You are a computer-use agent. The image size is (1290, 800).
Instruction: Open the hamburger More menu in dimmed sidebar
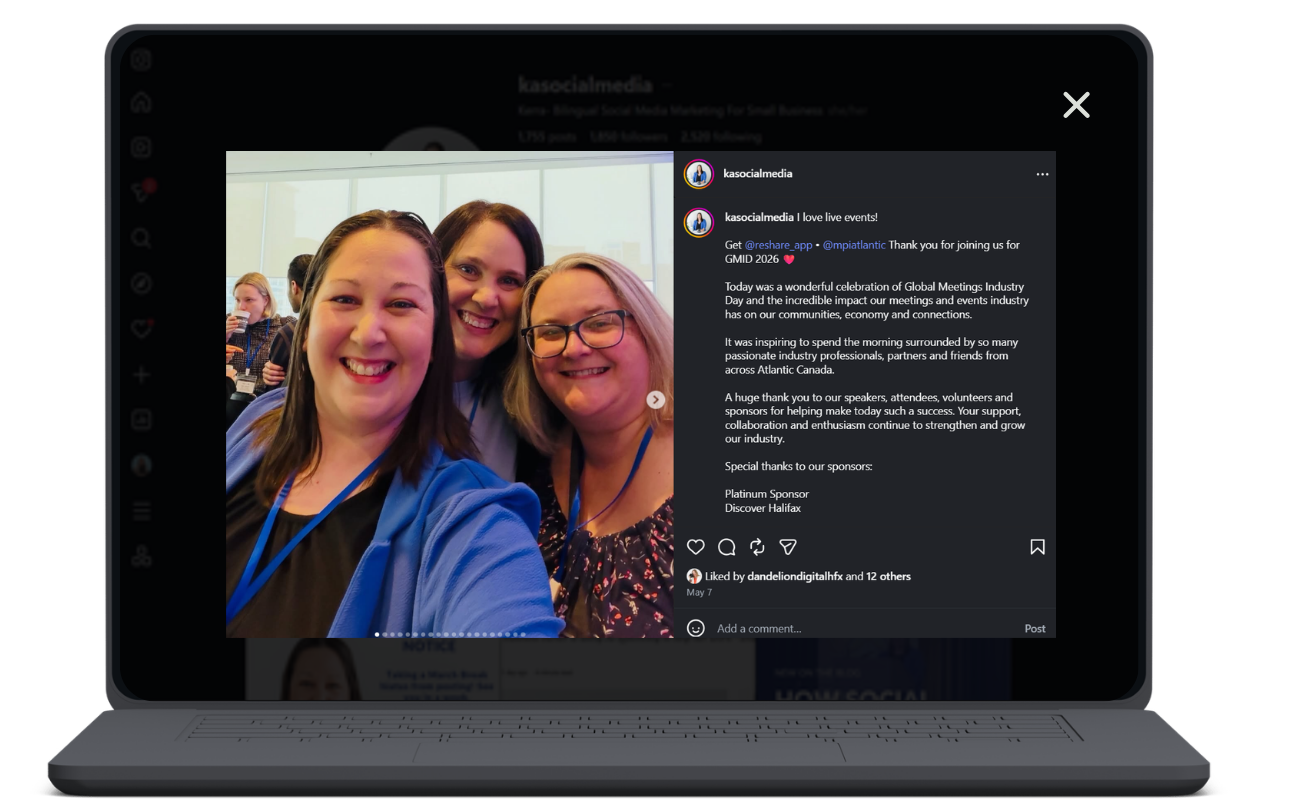click(x=141, y=512)
